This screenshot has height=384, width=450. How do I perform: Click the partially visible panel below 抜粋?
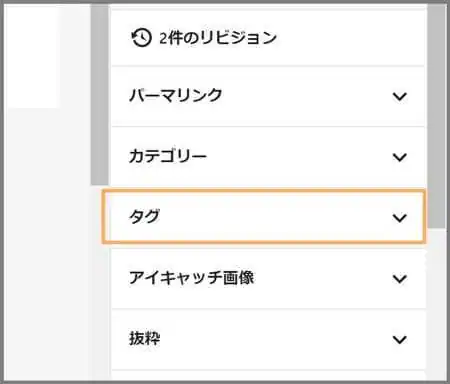click(x=268, y=375)
